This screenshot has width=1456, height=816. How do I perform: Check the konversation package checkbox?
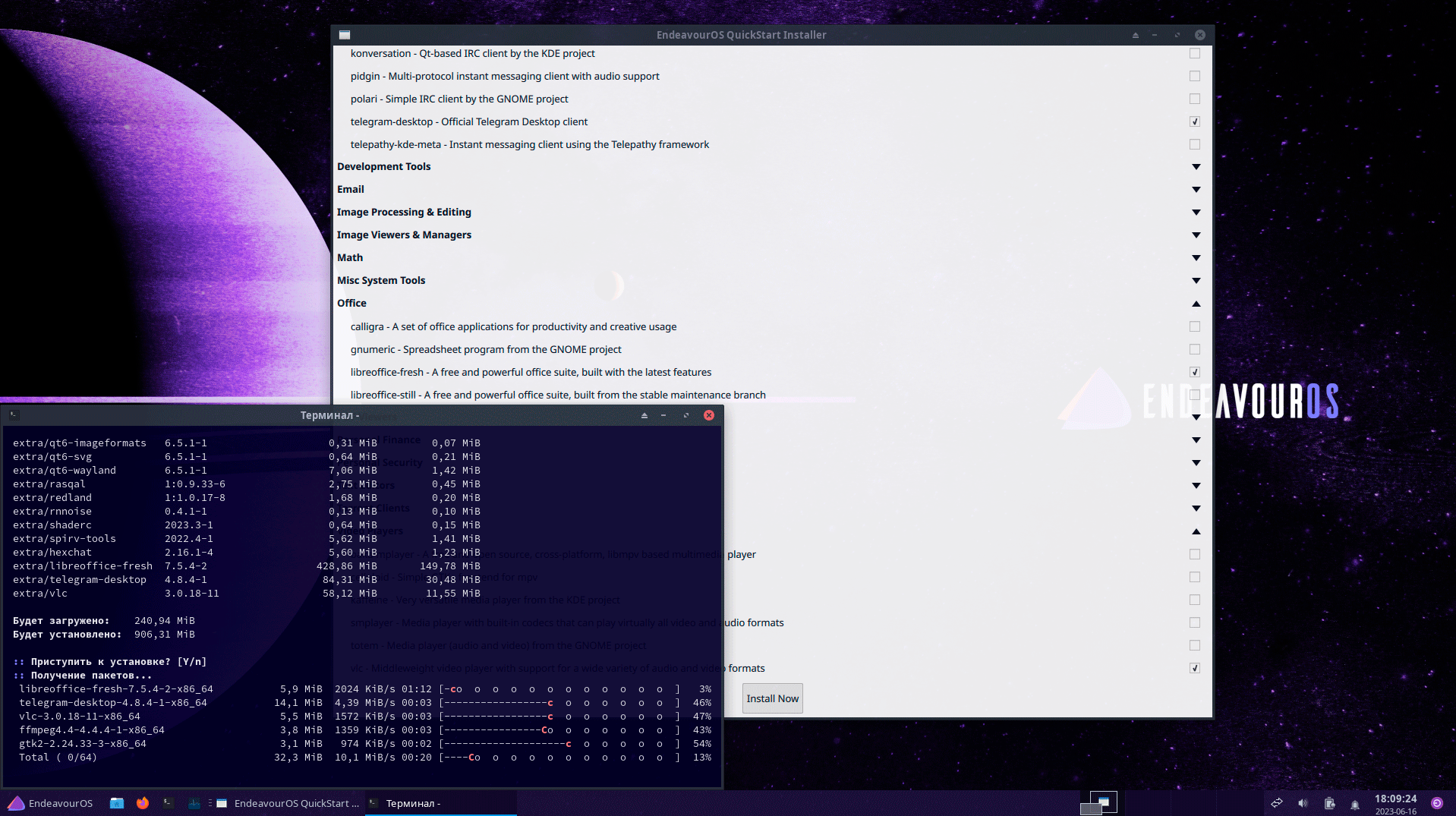1195,53
